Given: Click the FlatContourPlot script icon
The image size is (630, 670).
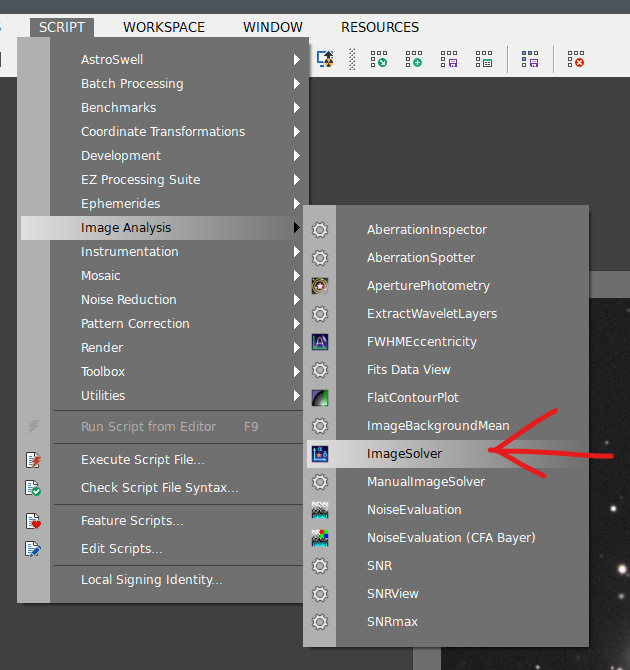Looking at the screenshot, I should coord(320,398).
